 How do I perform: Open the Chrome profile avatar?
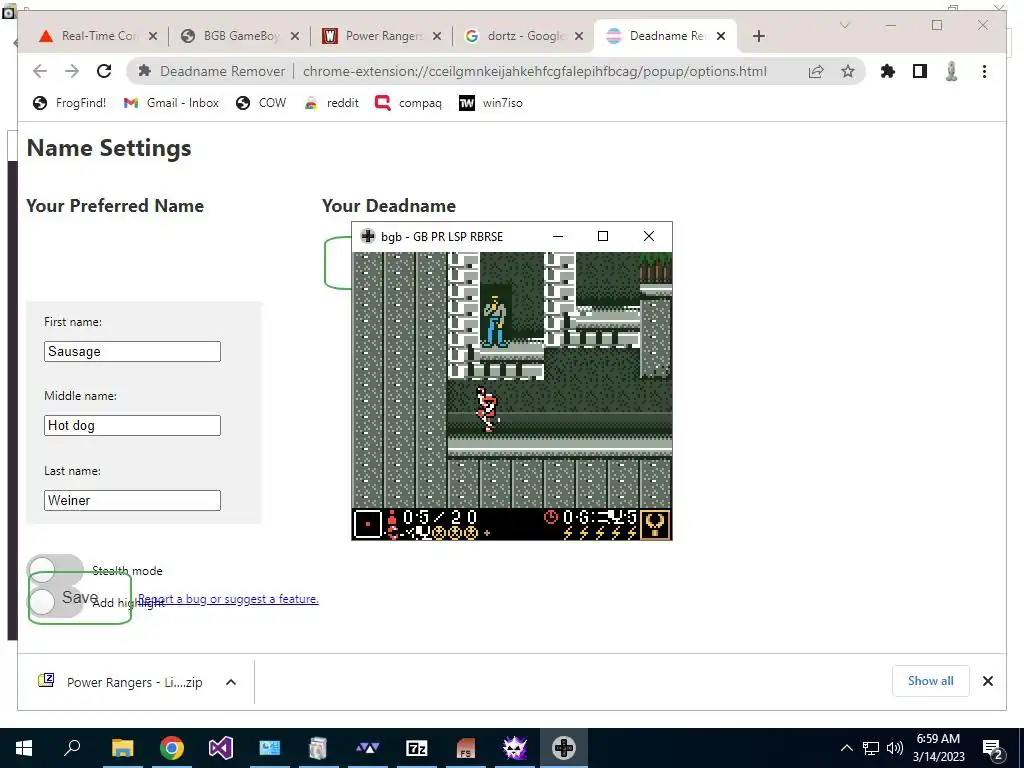[x=952, y=71]
